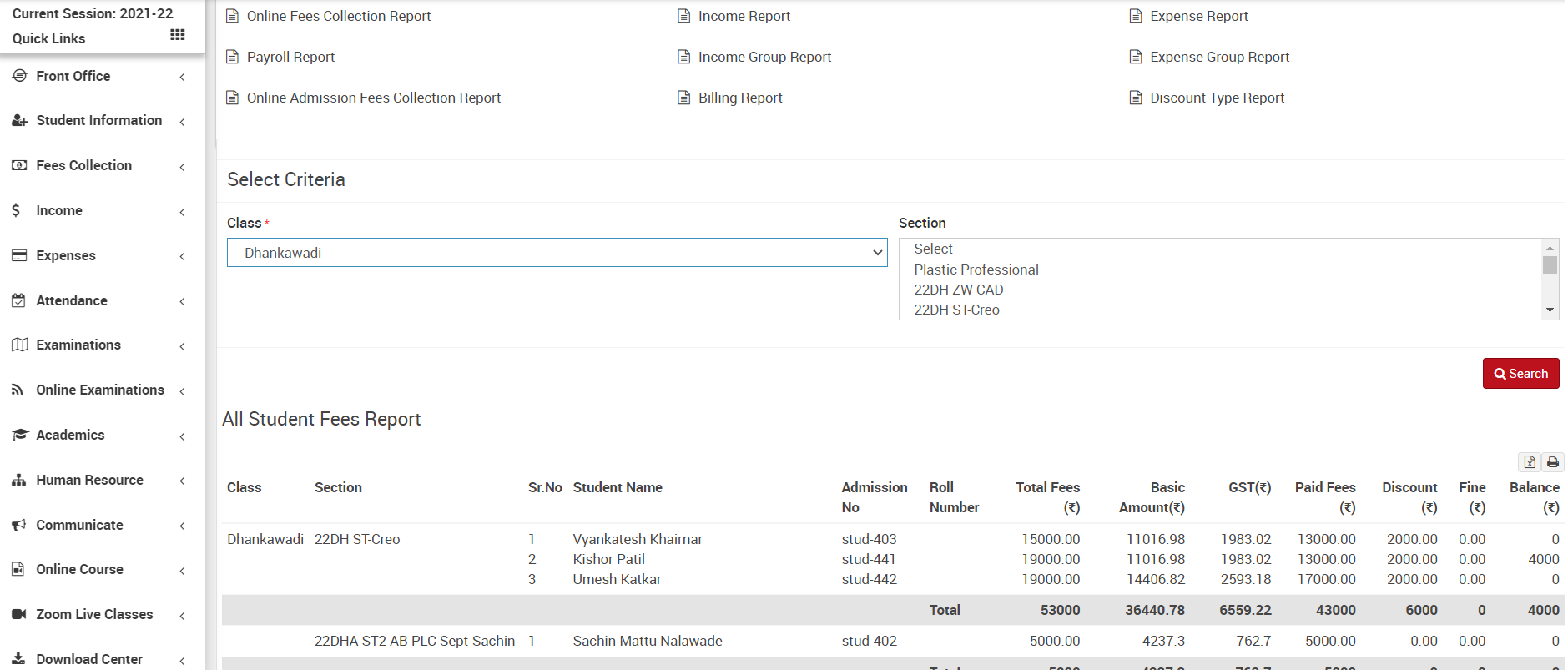Image resolution: width=1568 pixels, height=670 pixels.
Task: Open the Class dropdown showing Dhankawadi
Action: tap(557, 253)
